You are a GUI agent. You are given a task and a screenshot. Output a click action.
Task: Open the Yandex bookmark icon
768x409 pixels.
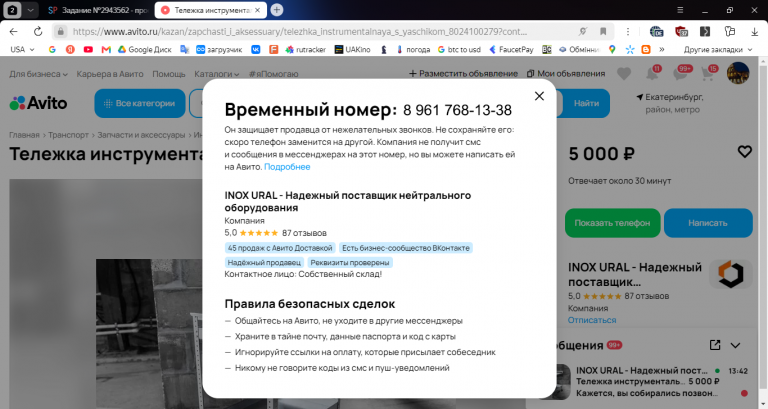pos(70,49)
